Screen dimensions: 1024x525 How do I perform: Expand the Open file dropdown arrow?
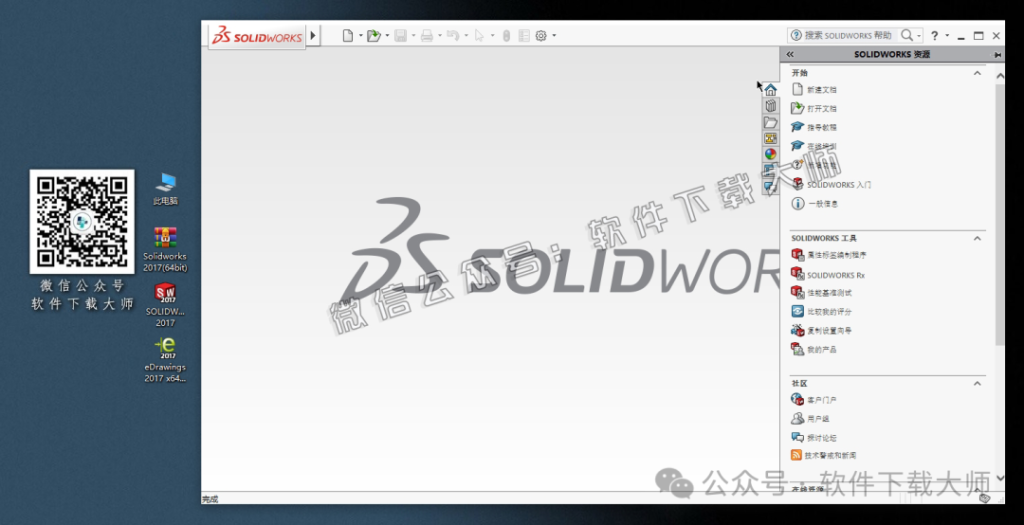click(x=387, y=35)
